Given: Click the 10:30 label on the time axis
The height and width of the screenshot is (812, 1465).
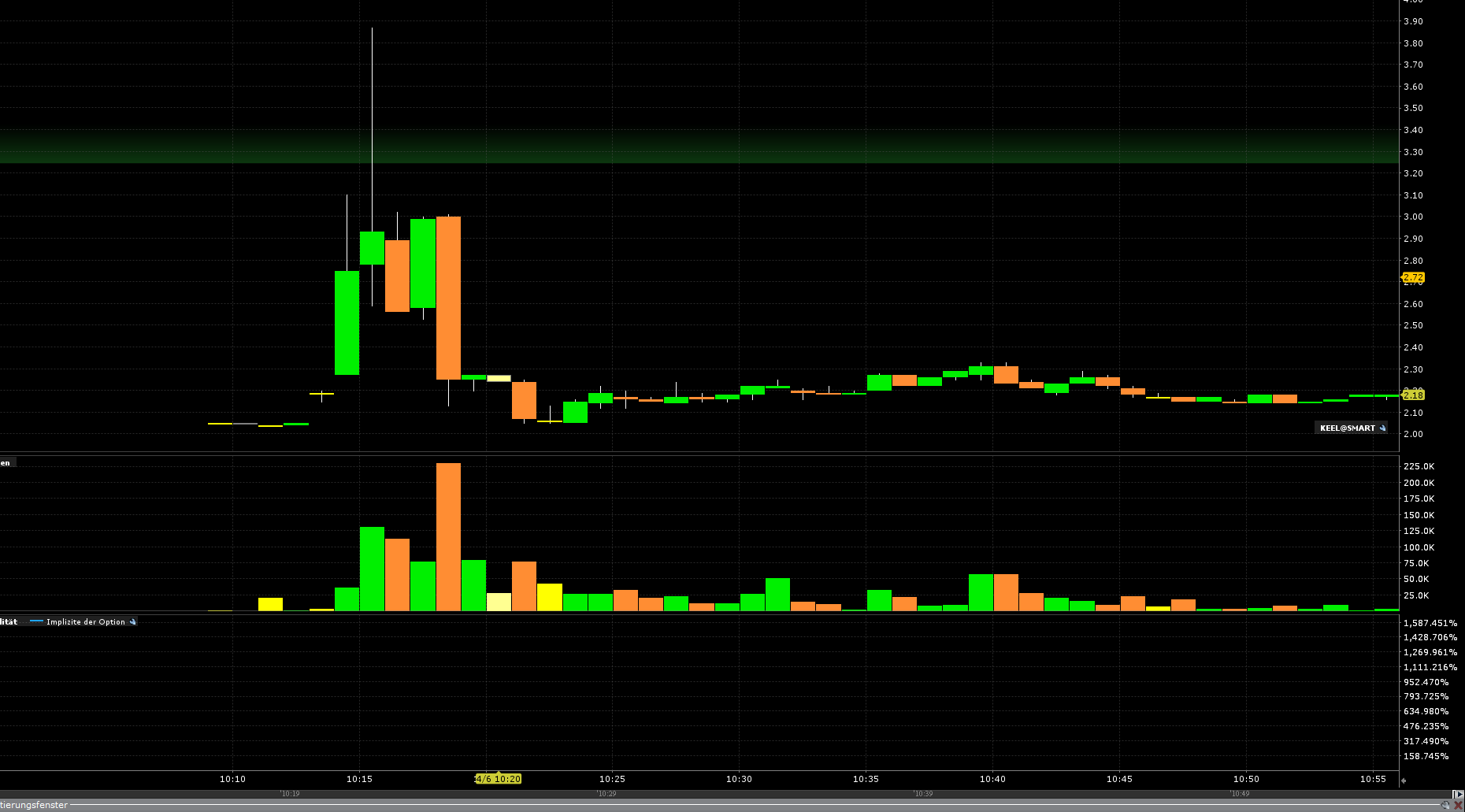Looking at the screenshot, I should coord(739,779).
